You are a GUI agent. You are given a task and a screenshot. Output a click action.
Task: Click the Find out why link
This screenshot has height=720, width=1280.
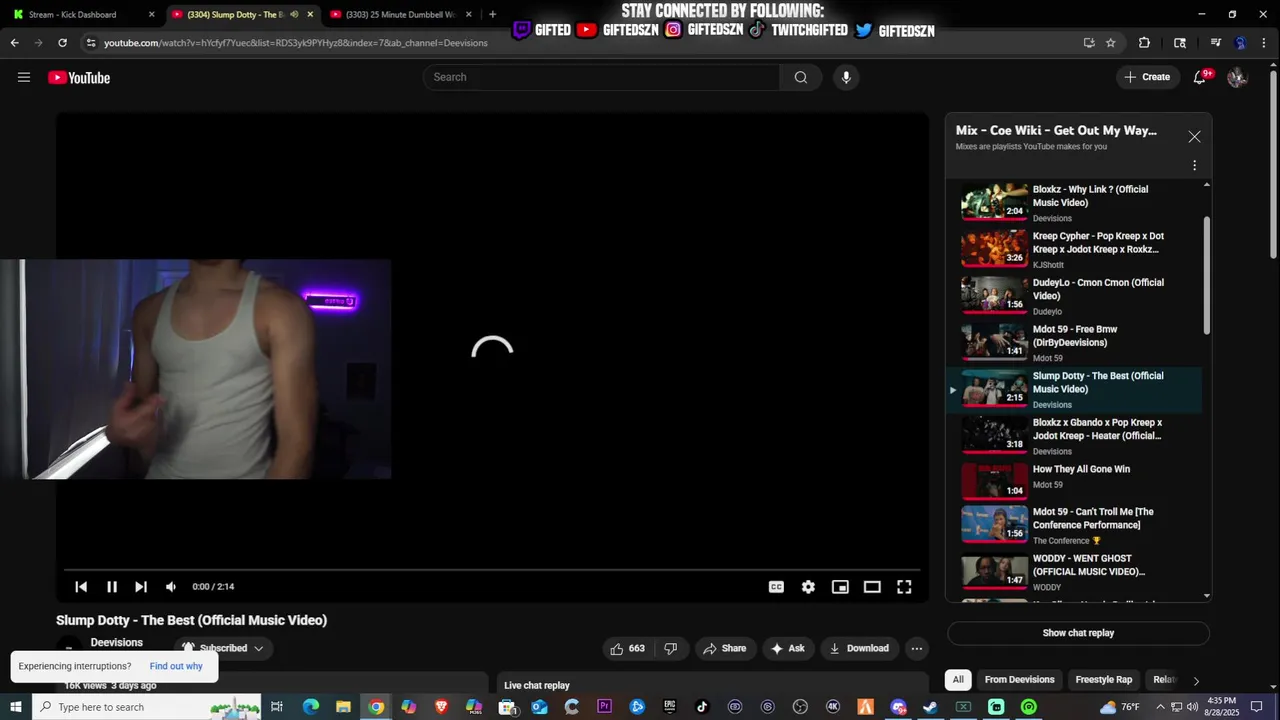tap(176, 666)
